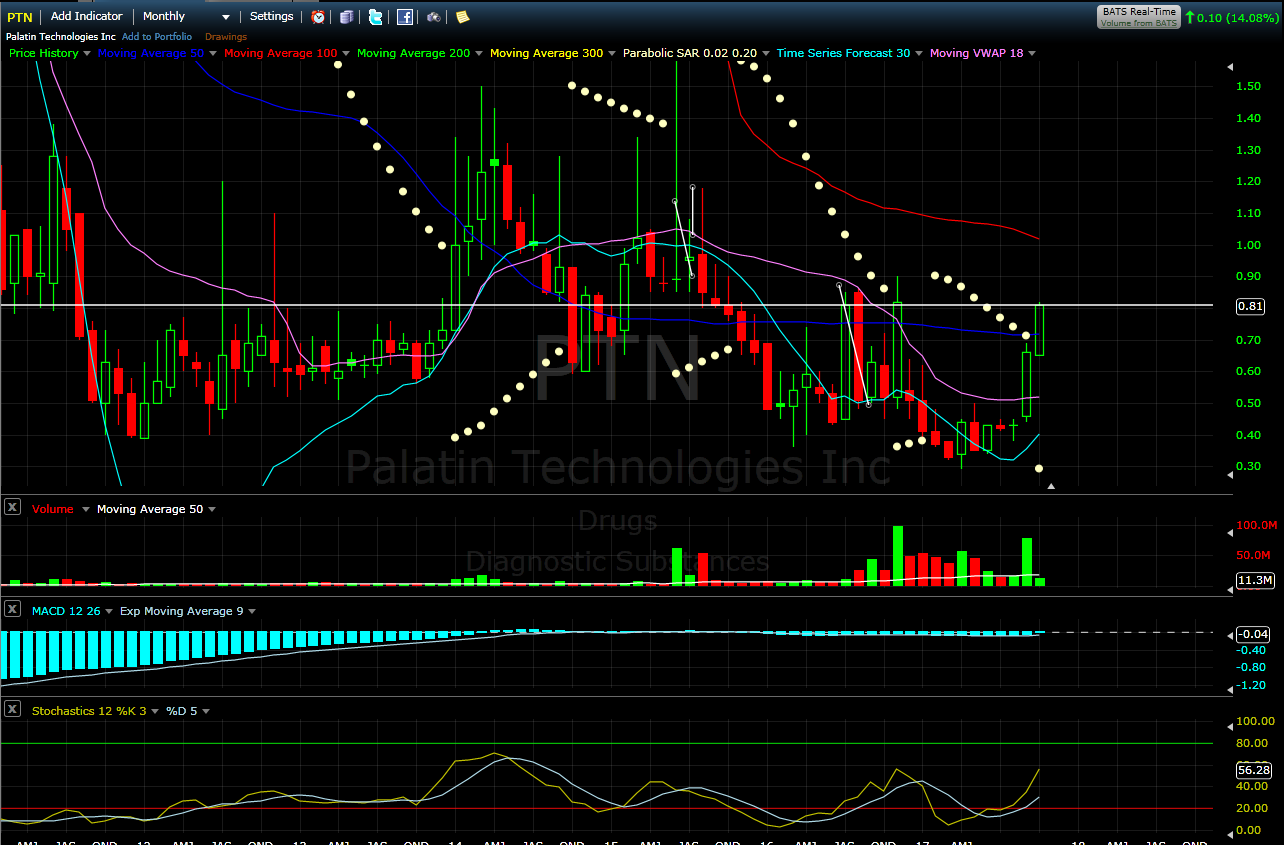
Task: Click the -0.04 MACD value label
Action: pyautogui.click(x=1253, y=634)
